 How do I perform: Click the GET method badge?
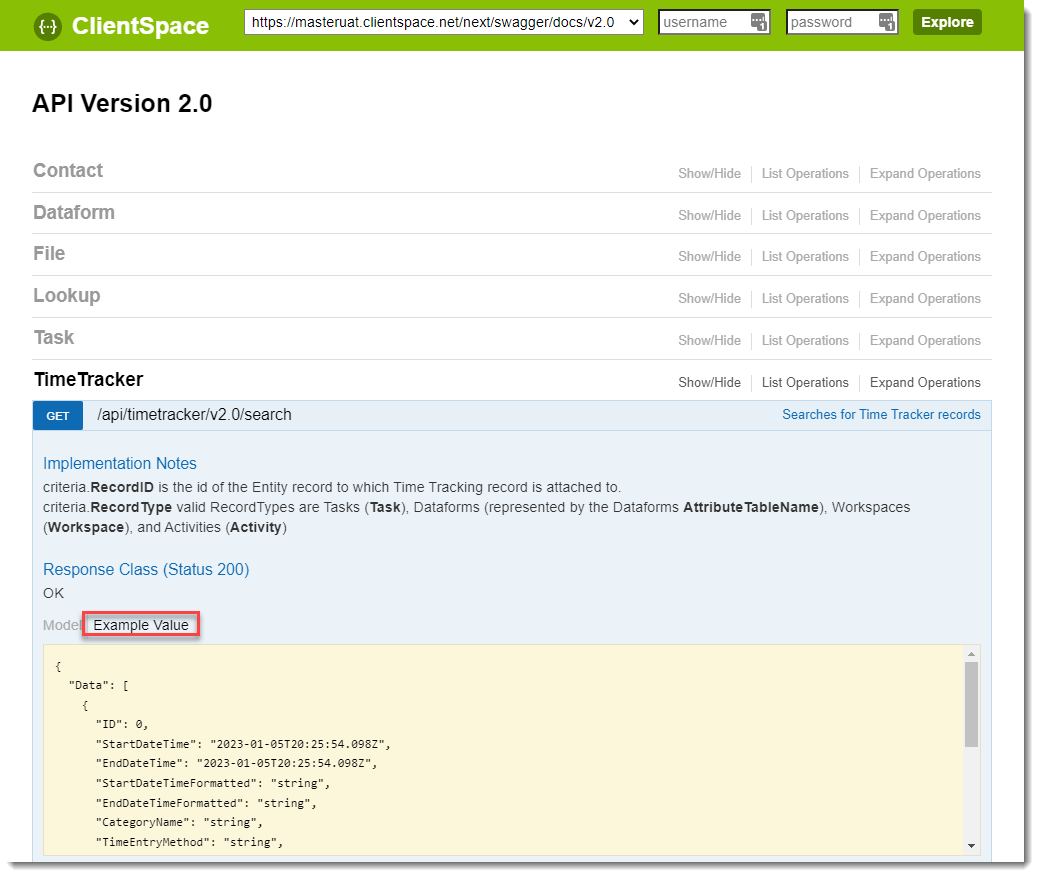[x=58, y=416]
